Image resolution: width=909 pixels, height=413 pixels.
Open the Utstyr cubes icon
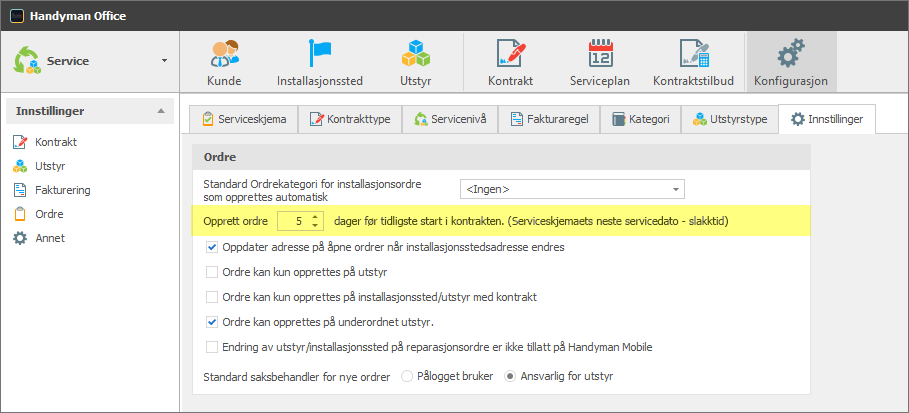tap(416, 54)
